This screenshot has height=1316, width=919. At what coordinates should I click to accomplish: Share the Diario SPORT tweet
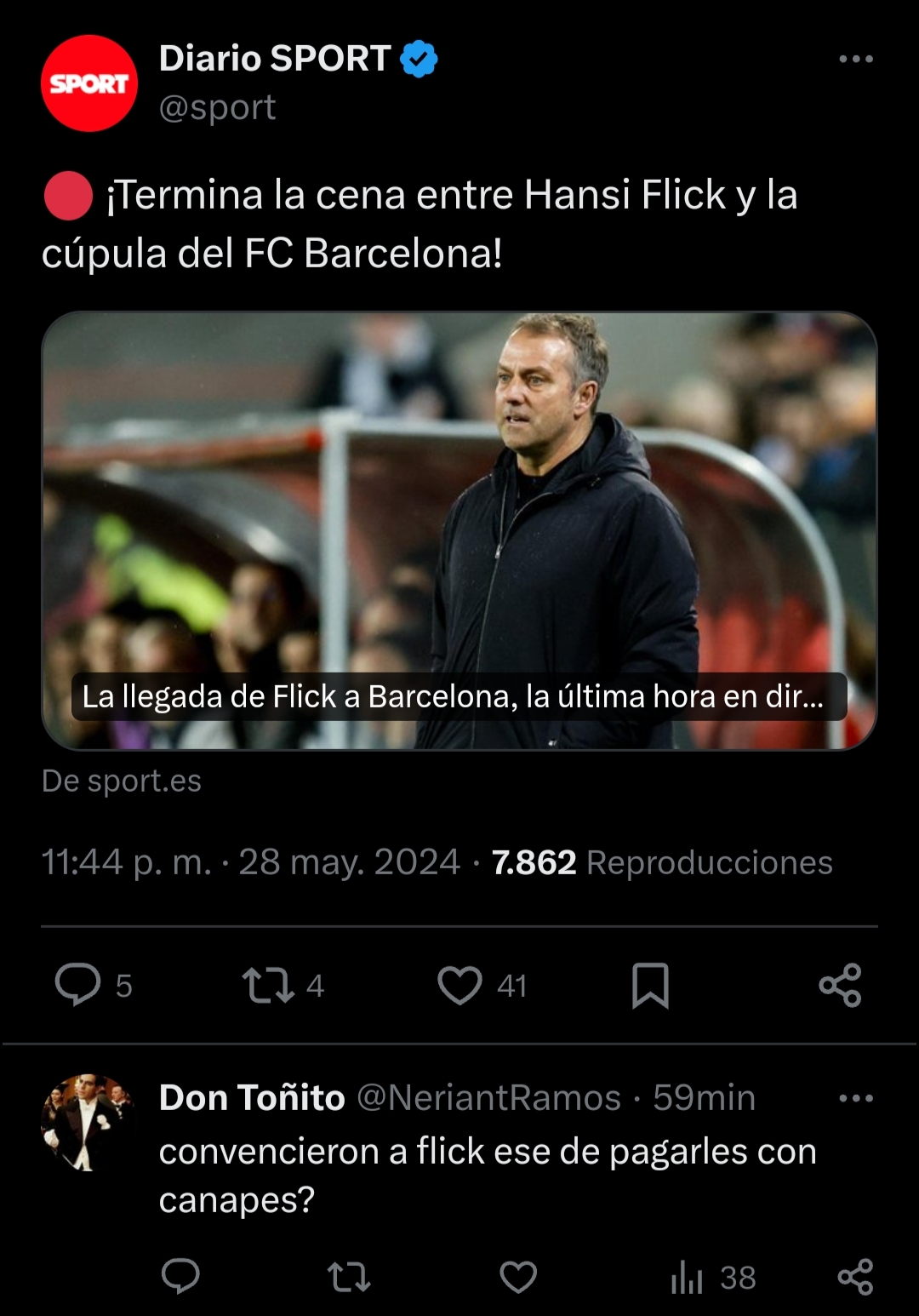[840, 985]
